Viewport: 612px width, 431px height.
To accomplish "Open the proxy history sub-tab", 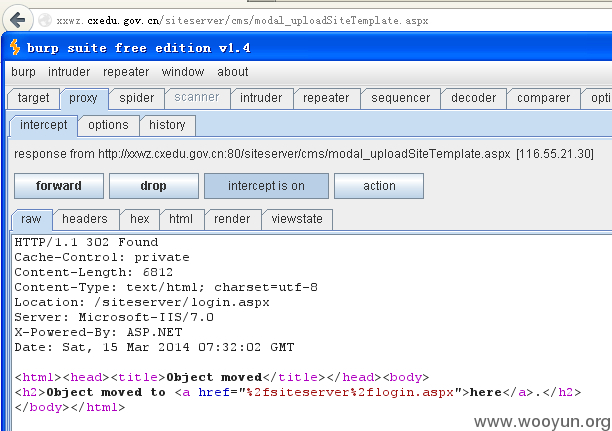I will click(167, 125).
